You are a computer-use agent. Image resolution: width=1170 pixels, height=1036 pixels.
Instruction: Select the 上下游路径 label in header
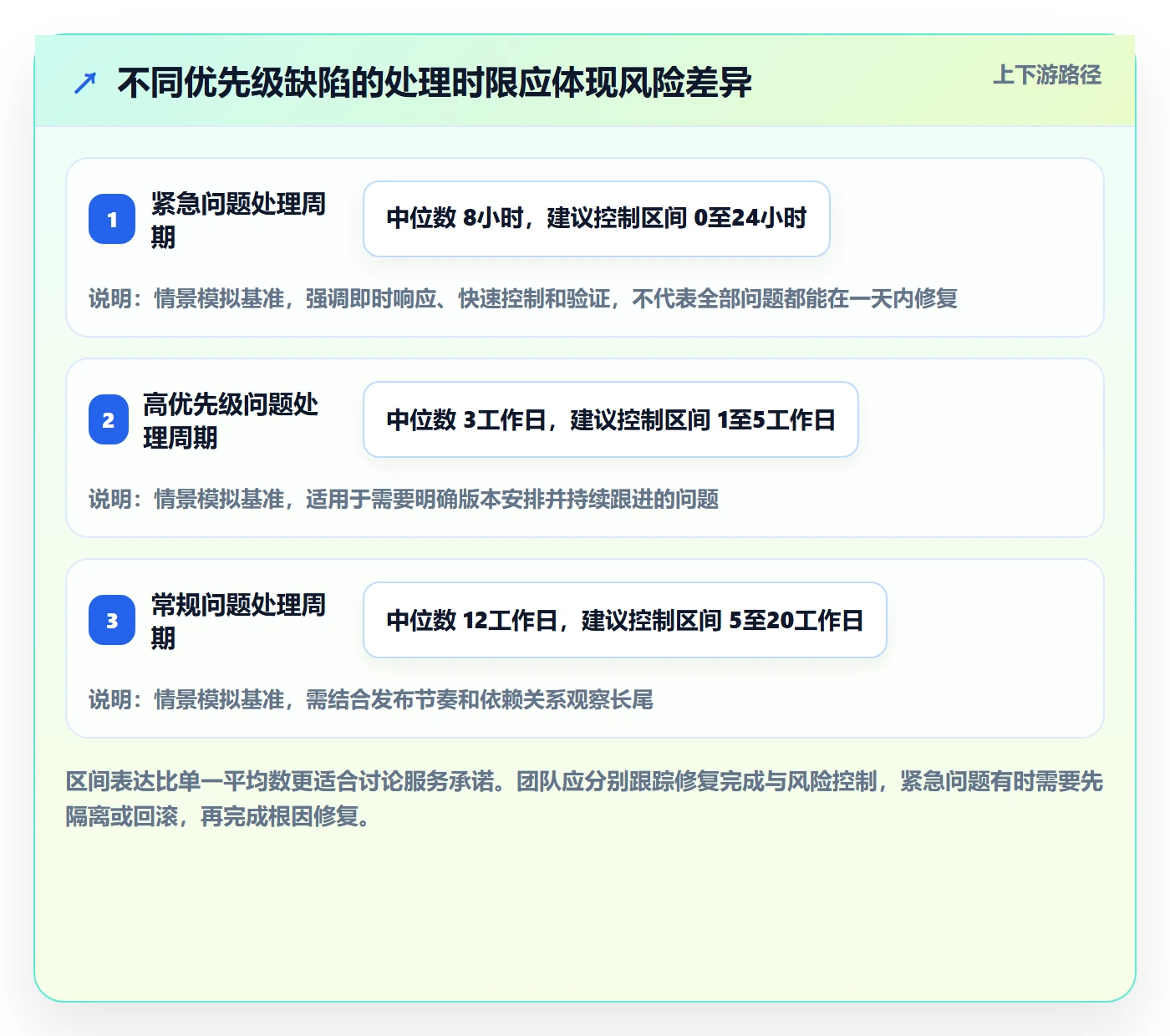pos(1047,75)
